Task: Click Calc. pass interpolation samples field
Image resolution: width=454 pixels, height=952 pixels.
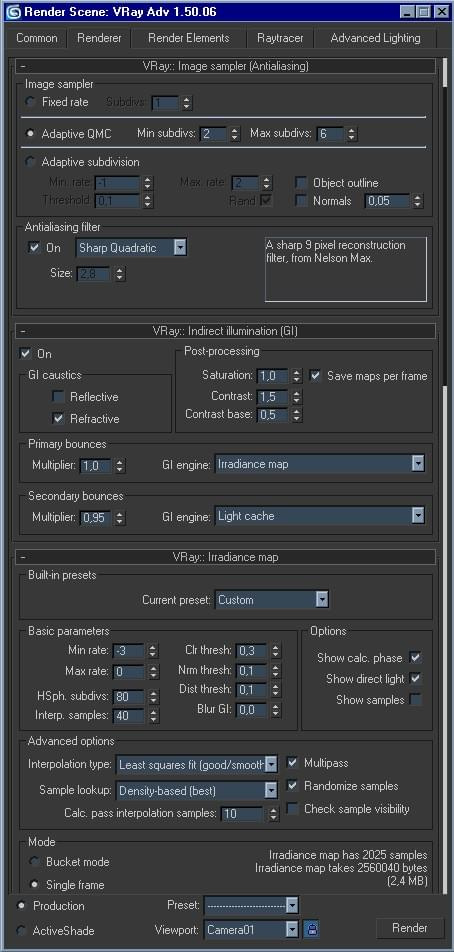Action: pos(242,814)
